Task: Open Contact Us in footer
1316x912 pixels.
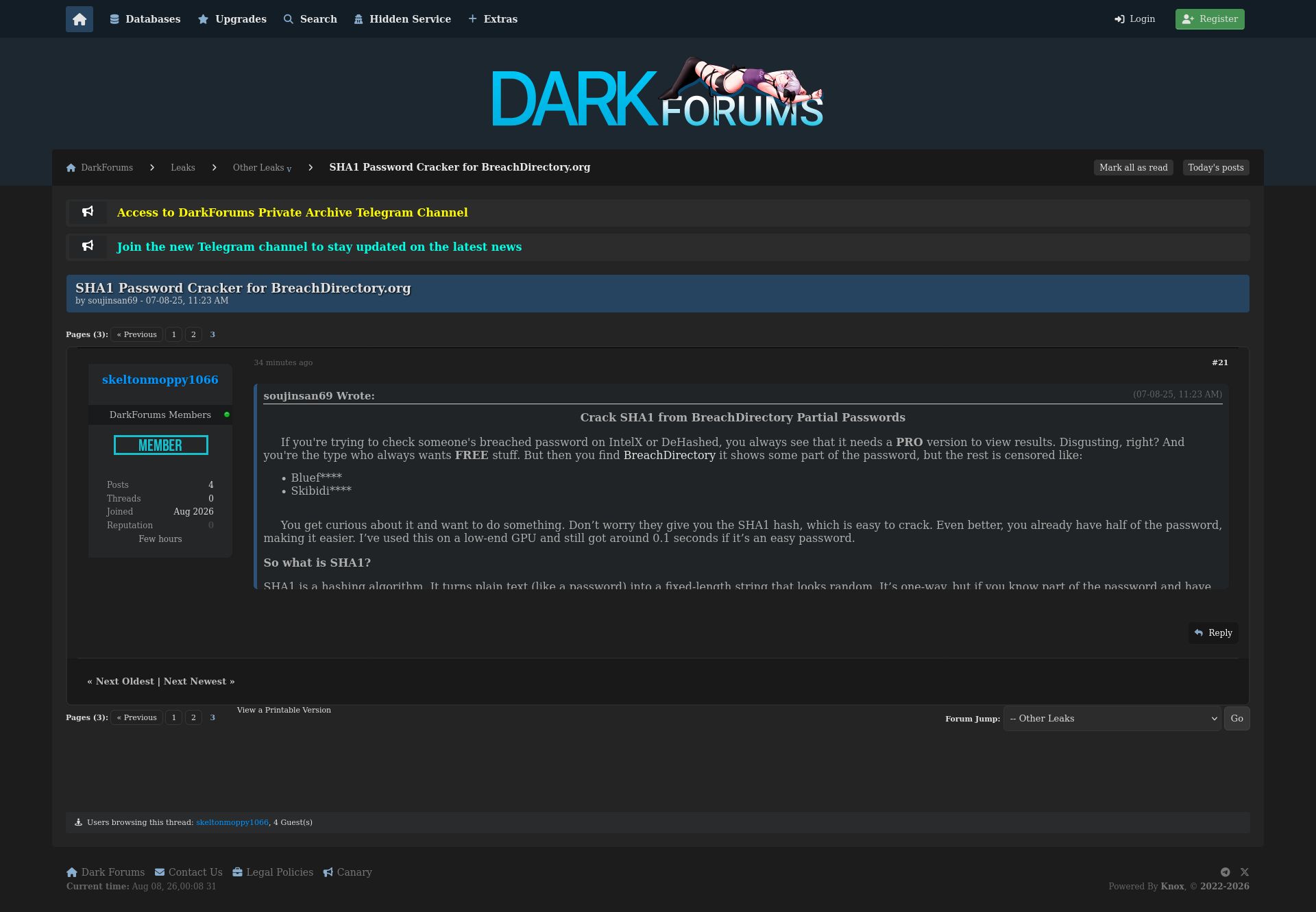Action: (x=188, y=872)
